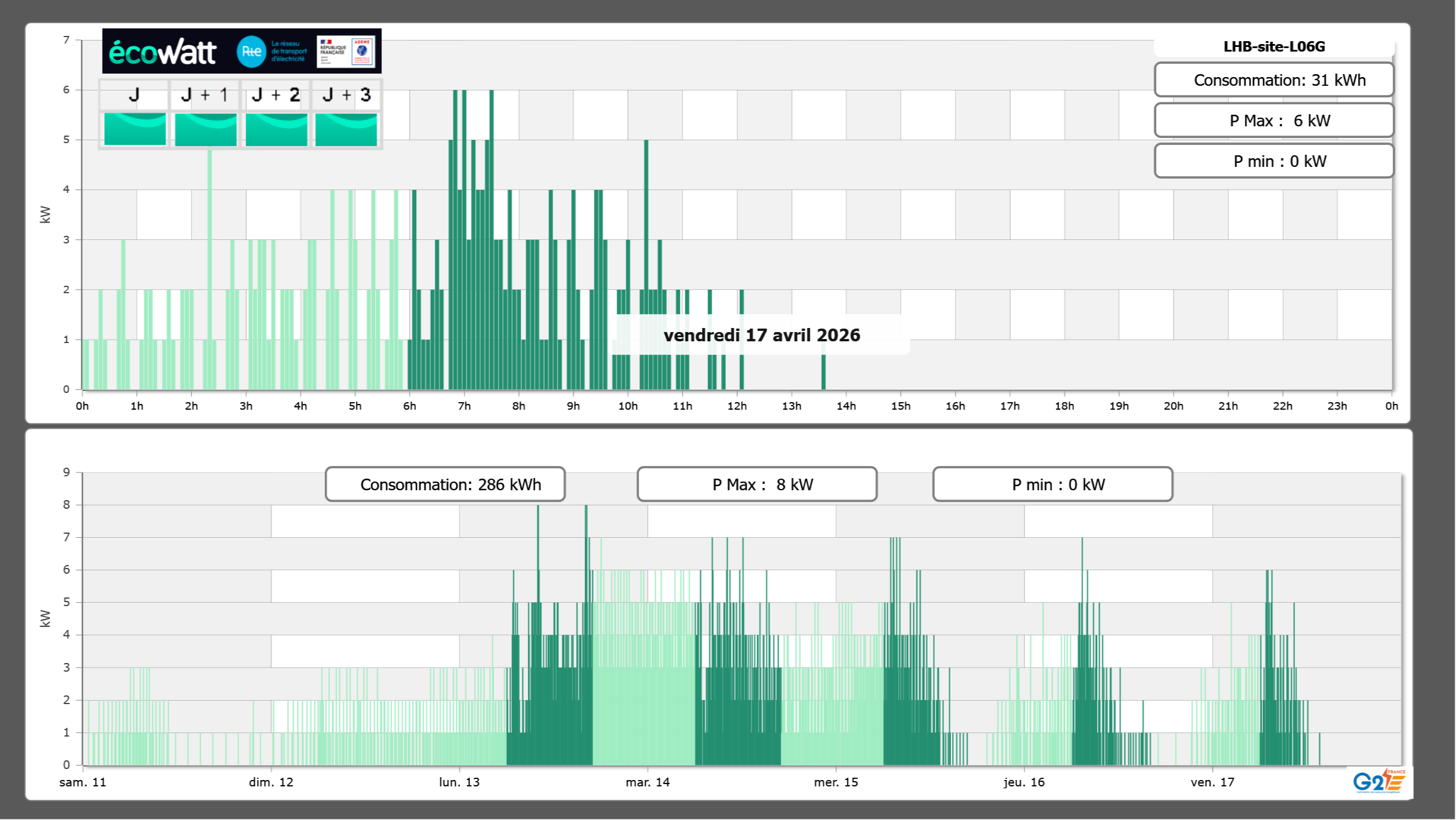Click the G2E France logo
1456x820 pixels.
tap(1378, 781)
